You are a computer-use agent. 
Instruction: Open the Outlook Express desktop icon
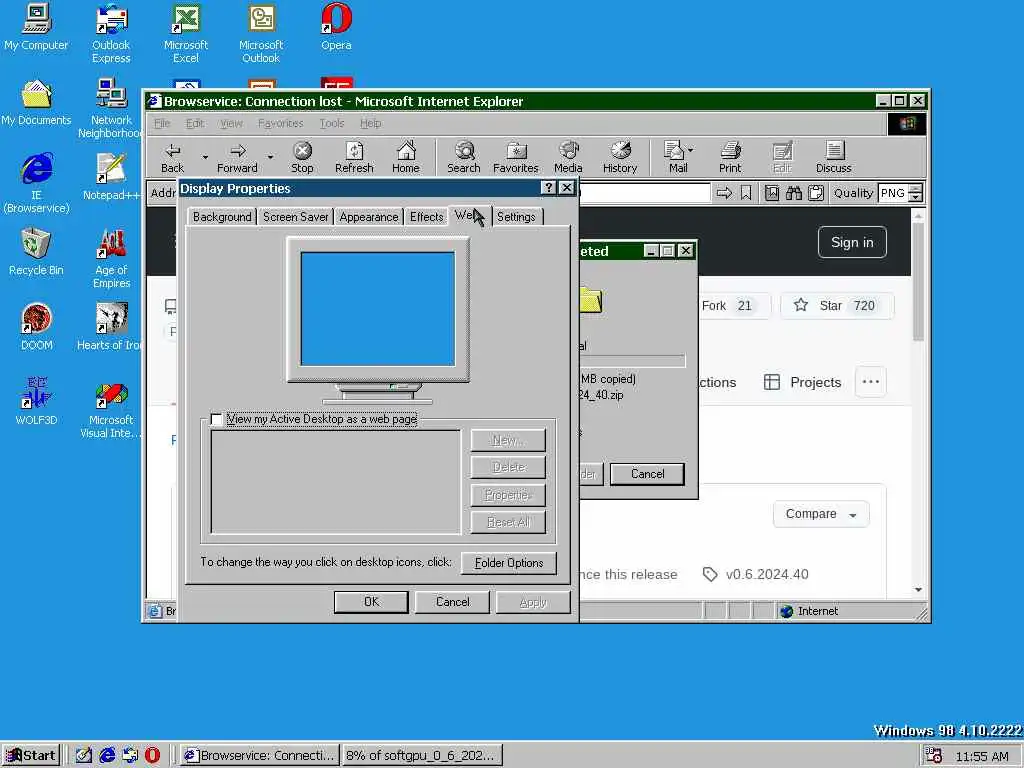[x=111, y=34]
